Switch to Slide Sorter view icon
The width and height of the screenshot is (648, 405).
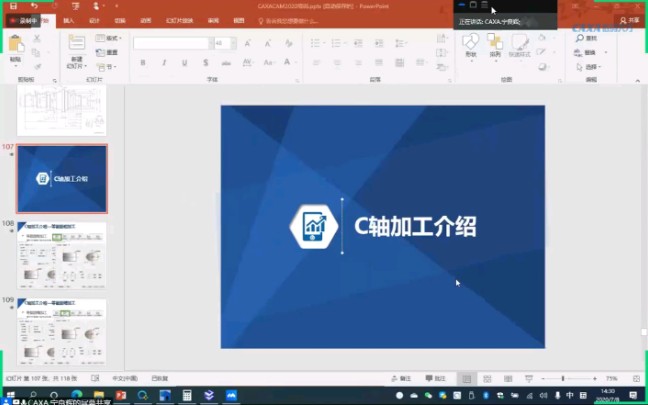pyautogui.click(x=487, y=379)
